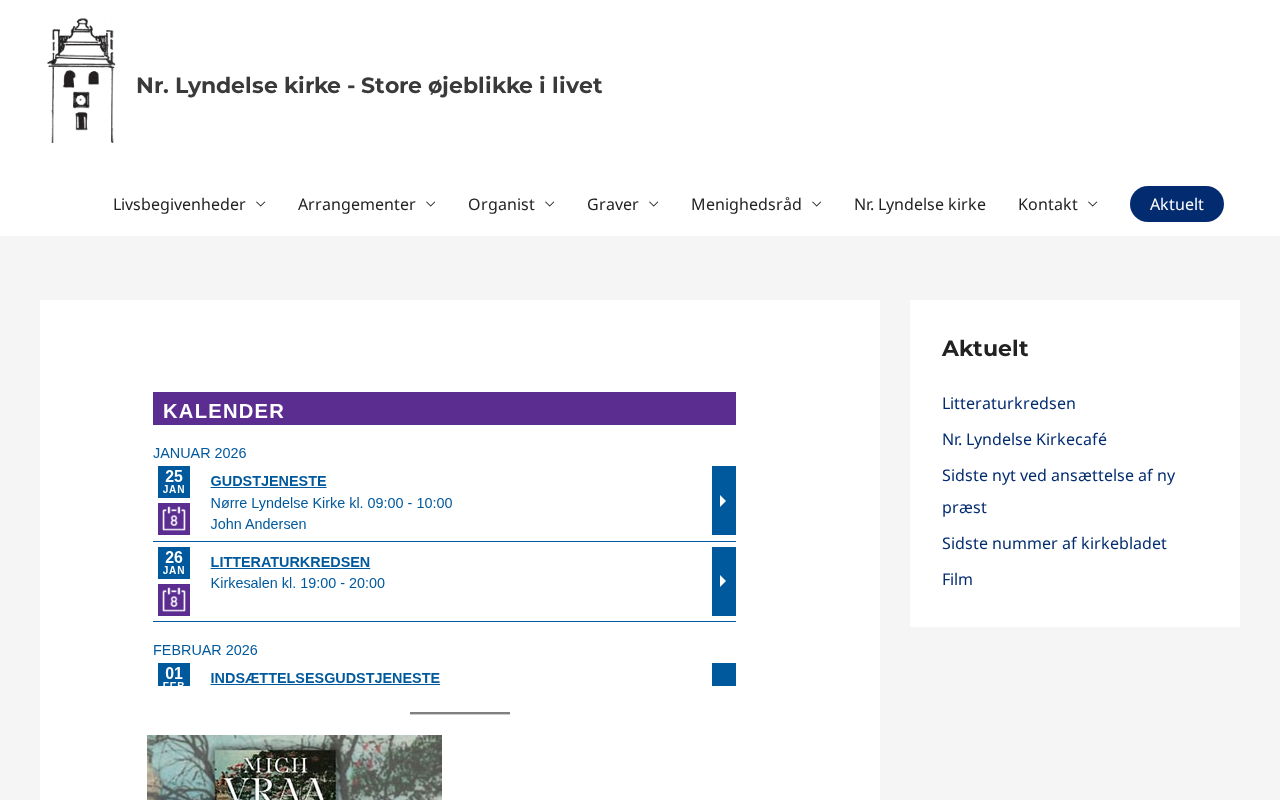Click the 26 Jan date badge
1280x800 pixels.
174,563
